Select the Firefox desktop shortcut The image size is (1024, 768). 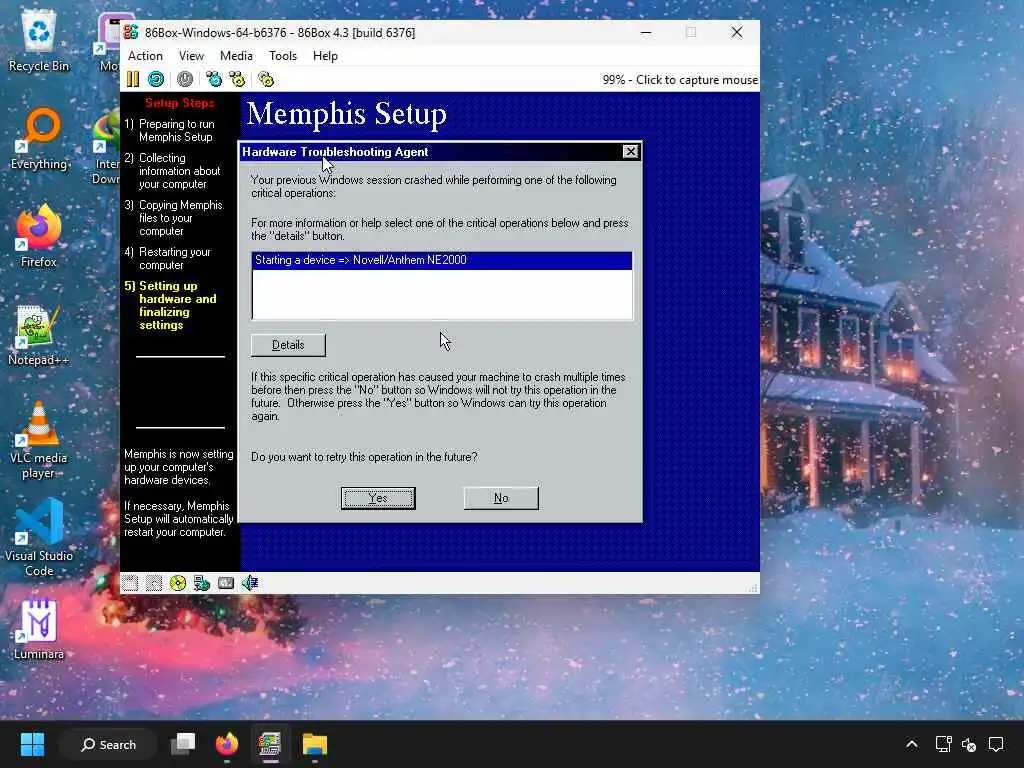[39, 236]
